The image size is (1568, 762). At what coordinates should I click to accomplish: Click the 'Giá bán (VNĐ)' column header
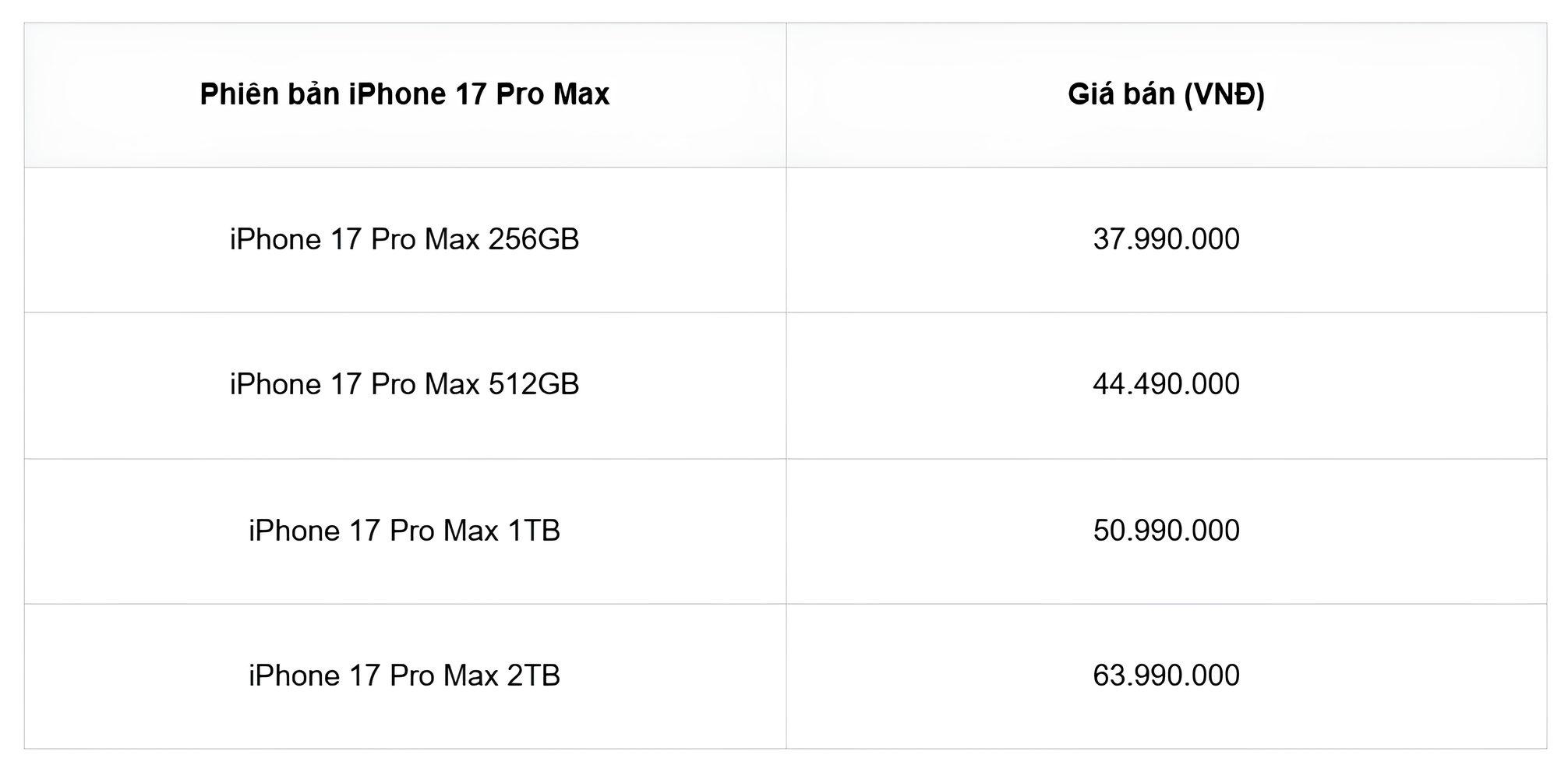[1166, 94]
